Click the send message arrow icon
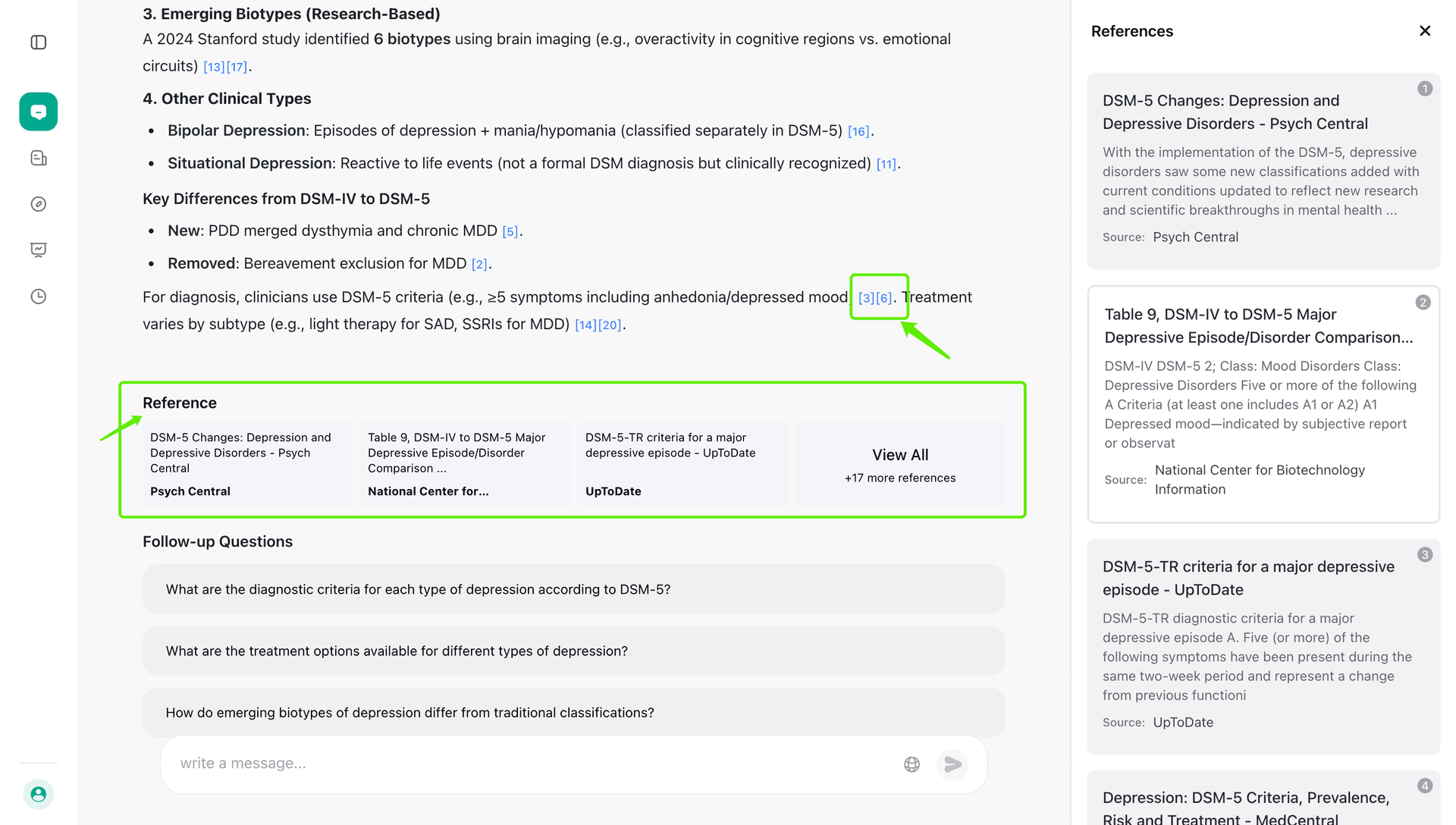The height and width of the screenshot is (825, 1456). click(x=952, y=764)
